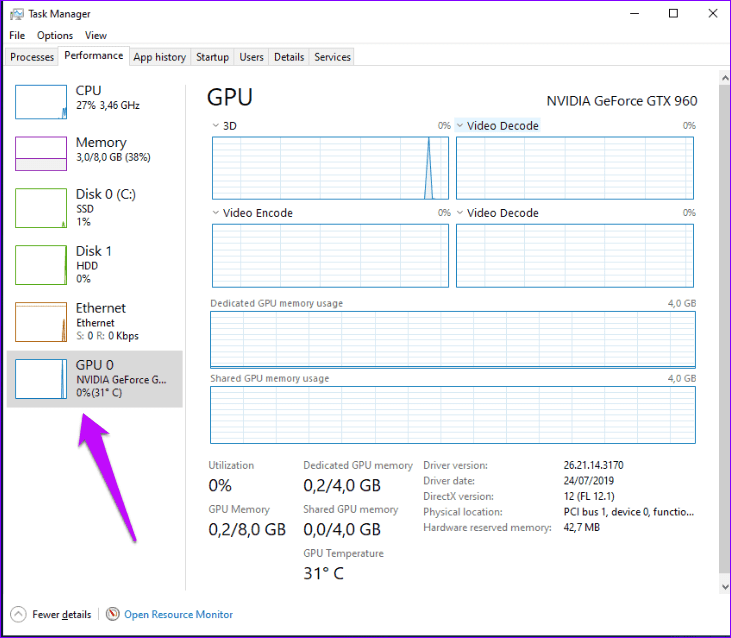Click hardware reserved memory 42,7 MB
The width and height of the screenshot is (731, 638).
[x=581, y=527]
